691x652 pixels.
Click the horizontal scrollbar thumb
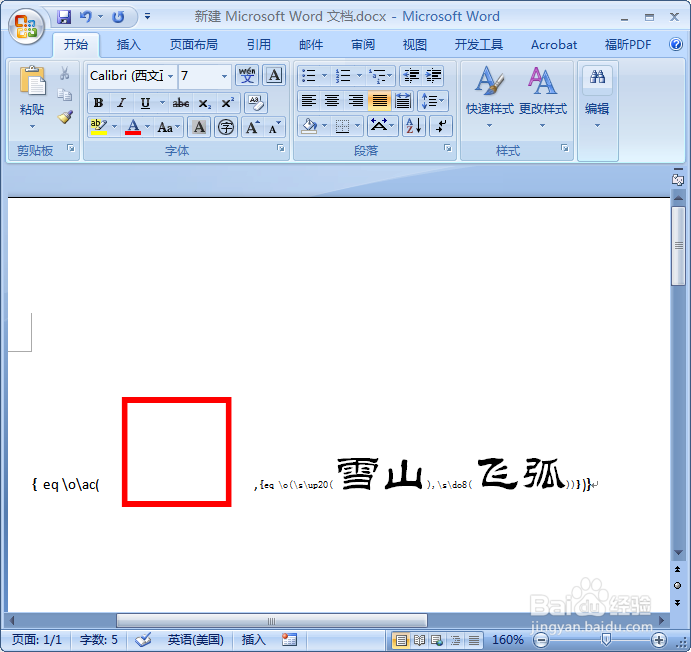click(271, 621)
